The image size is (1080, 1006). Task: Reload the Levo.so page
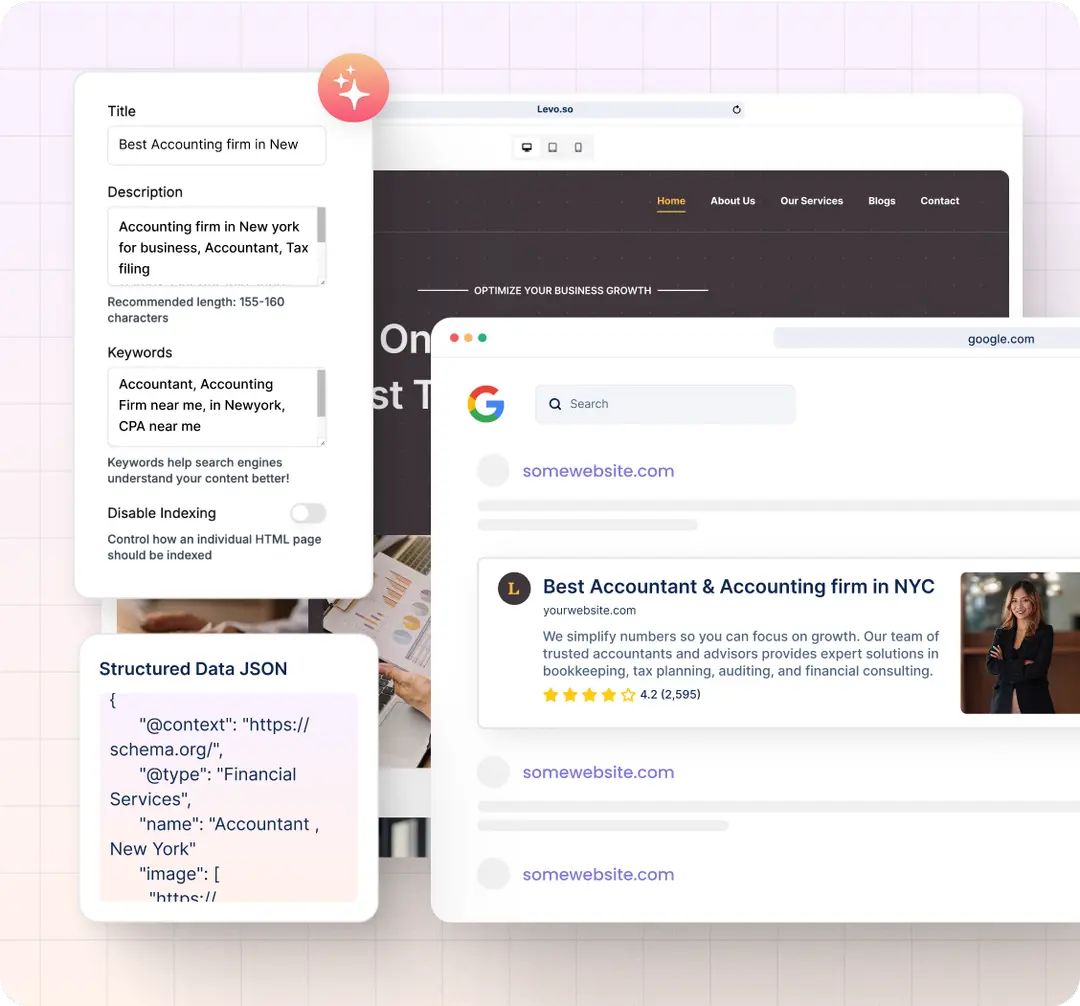coord(736,109)
